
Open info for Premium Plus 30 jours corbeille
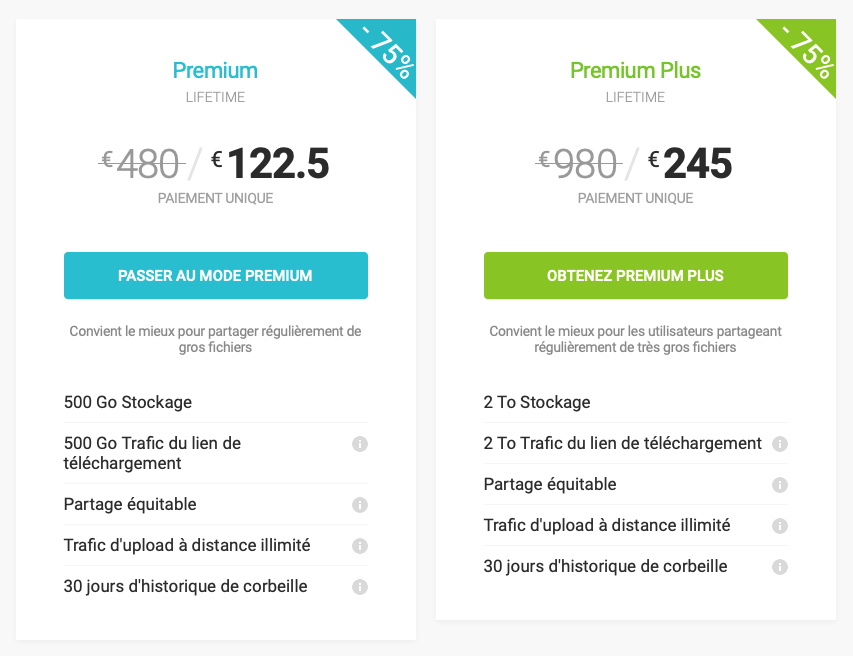pyautogui.click(x=780, y=567)
